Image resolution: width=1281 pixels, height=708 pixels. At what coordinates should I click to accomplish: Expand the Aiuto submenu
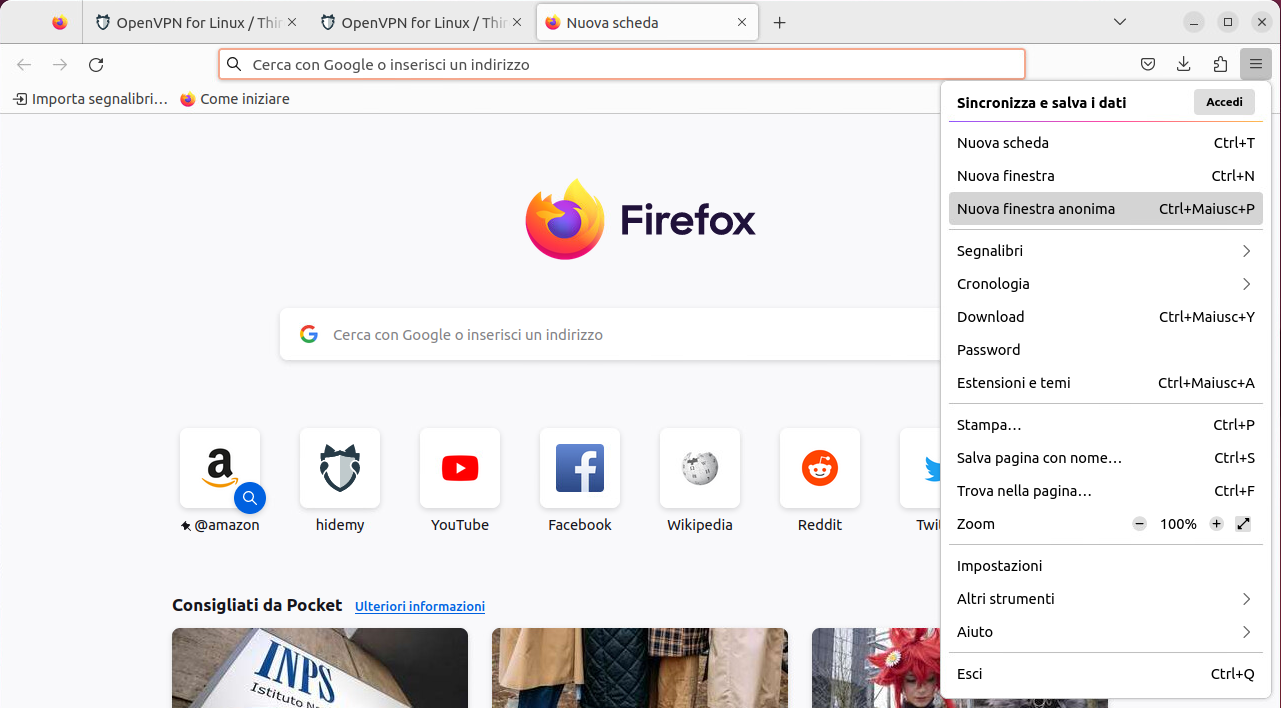pos(1105,632)
